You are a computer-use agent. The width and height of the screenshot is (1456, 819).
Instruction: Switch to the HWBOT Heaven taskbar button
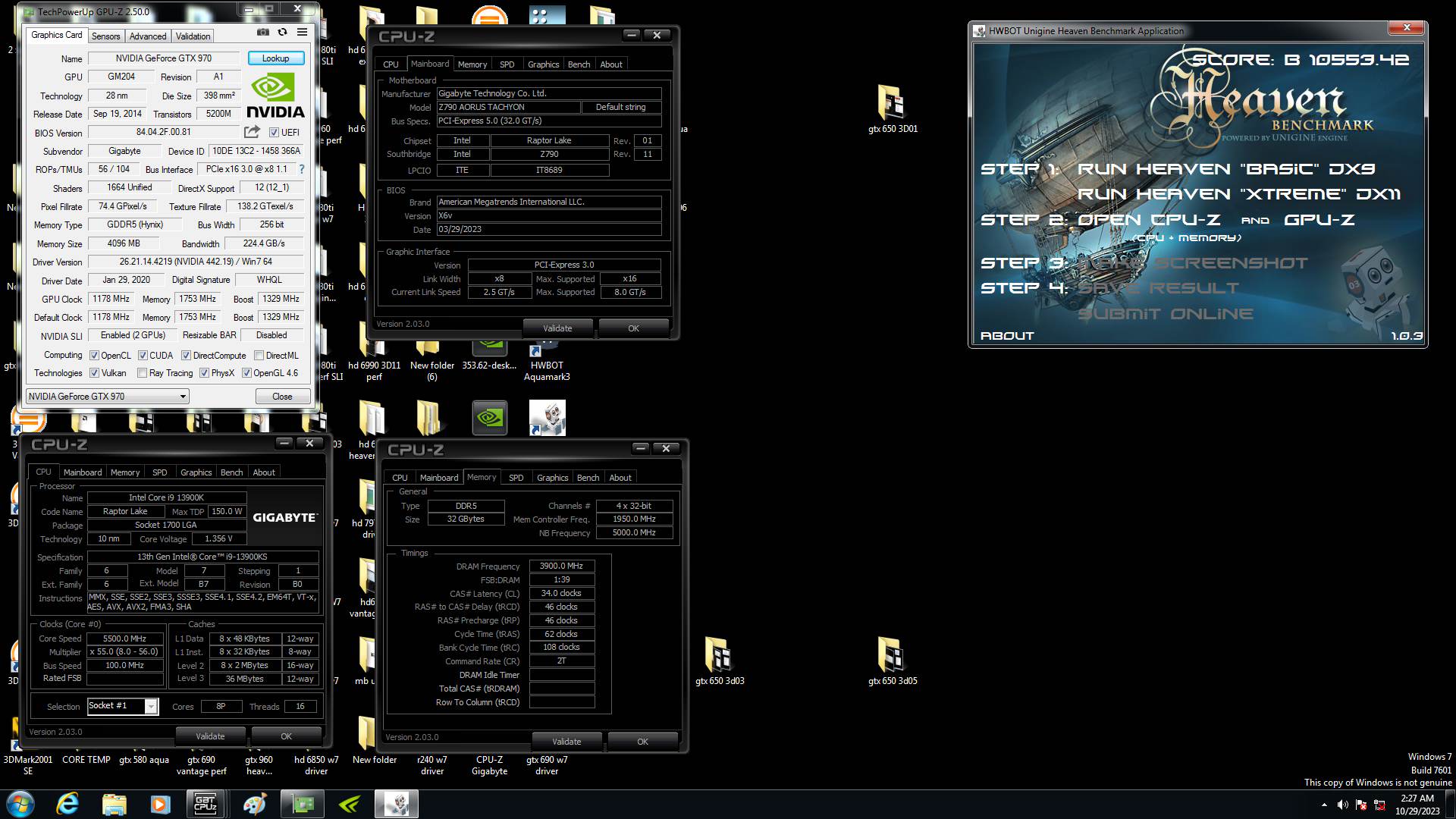click(x=397, y=804)
